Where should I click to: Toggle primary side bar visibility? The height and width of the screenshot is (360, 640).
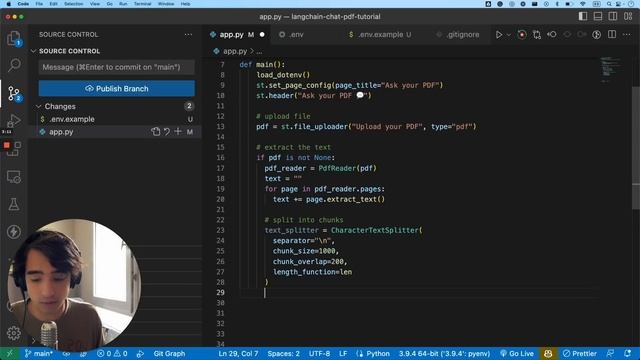(x=583, y=16)
